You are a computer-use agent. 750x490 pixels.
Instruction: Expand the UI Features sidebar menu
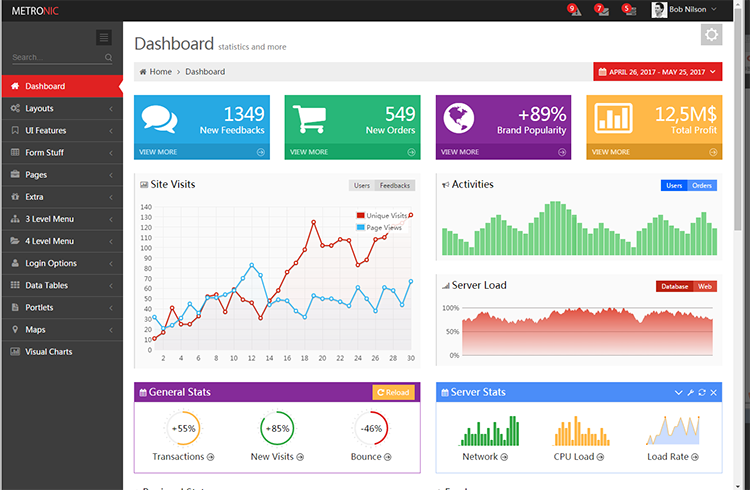pos(62,130)
